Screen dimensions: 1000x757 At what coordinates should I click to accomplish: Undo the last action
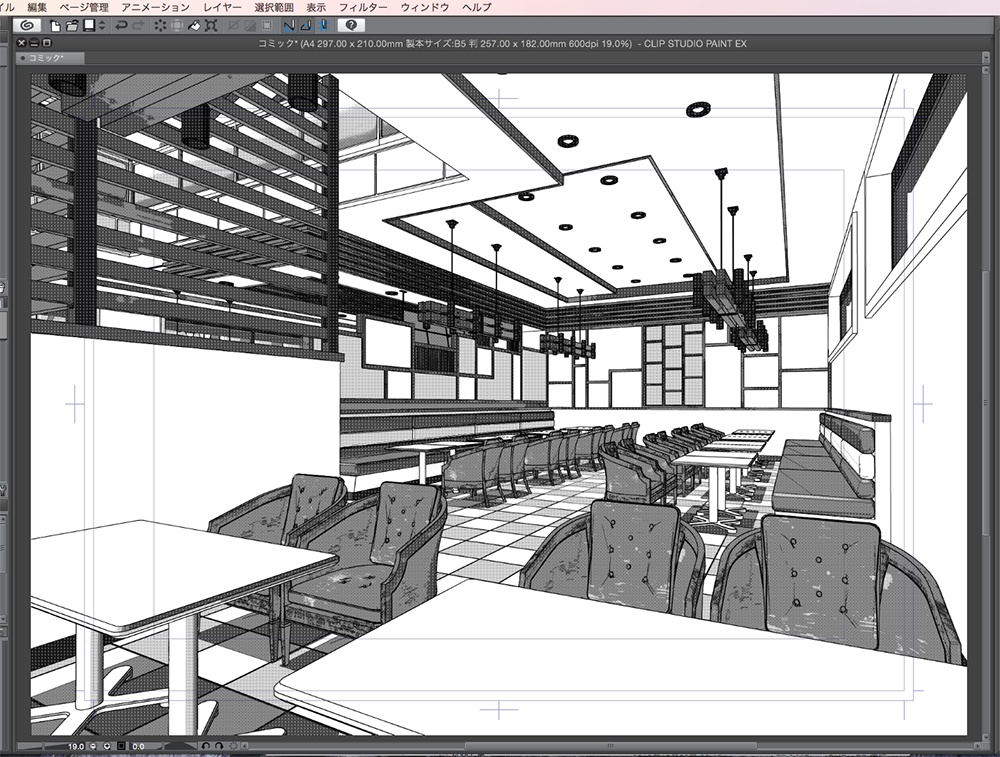[121, 26]
